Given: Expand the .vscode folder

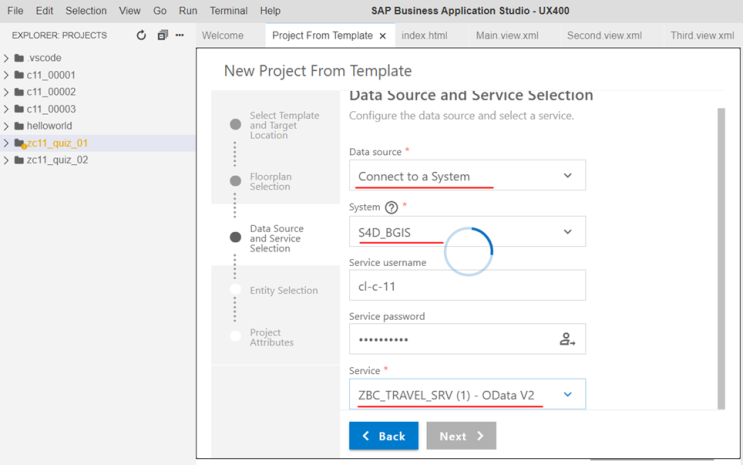Looking at the screenshot, I should click(6, 58).
